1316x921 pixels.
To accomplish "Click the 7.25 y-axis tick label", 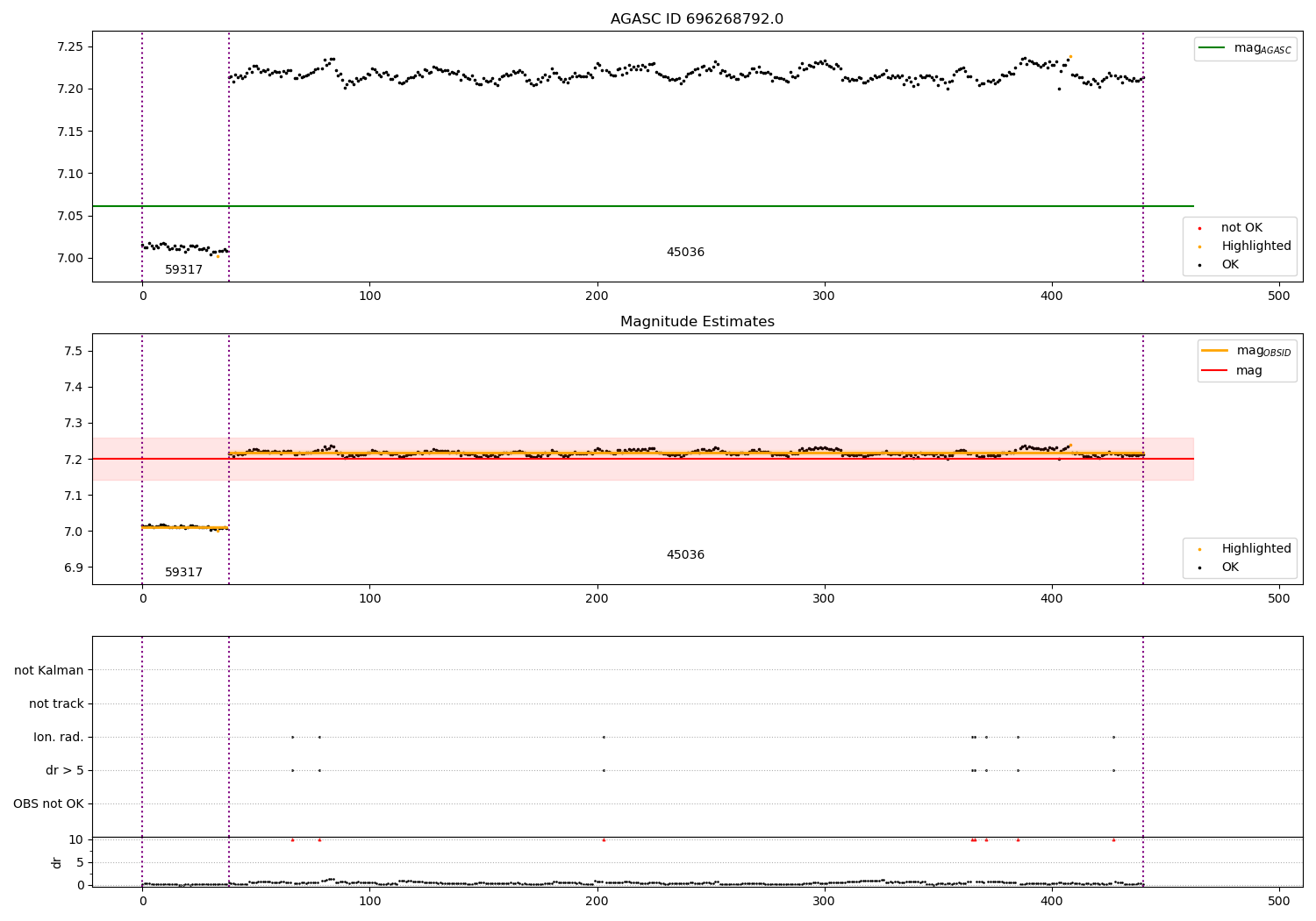I will [x=69, y=46].
